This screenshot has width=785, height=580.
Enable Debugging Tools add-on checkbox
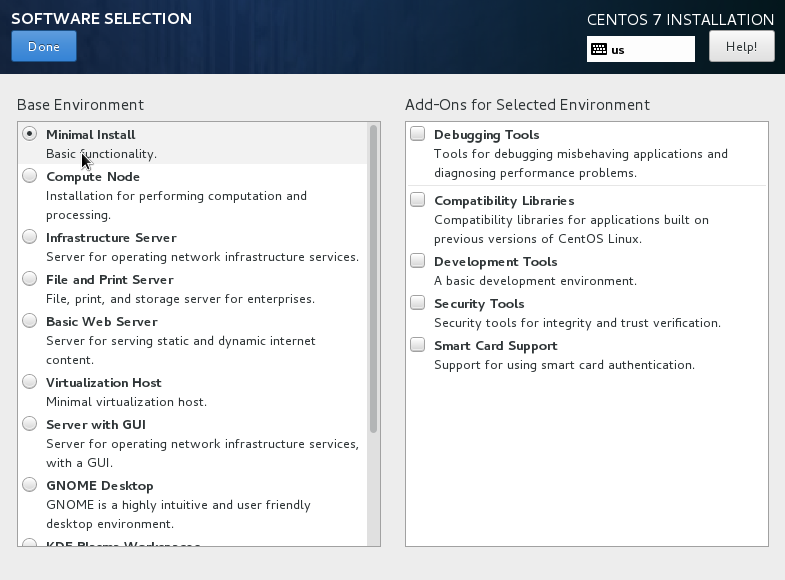(x=418, y=134)
